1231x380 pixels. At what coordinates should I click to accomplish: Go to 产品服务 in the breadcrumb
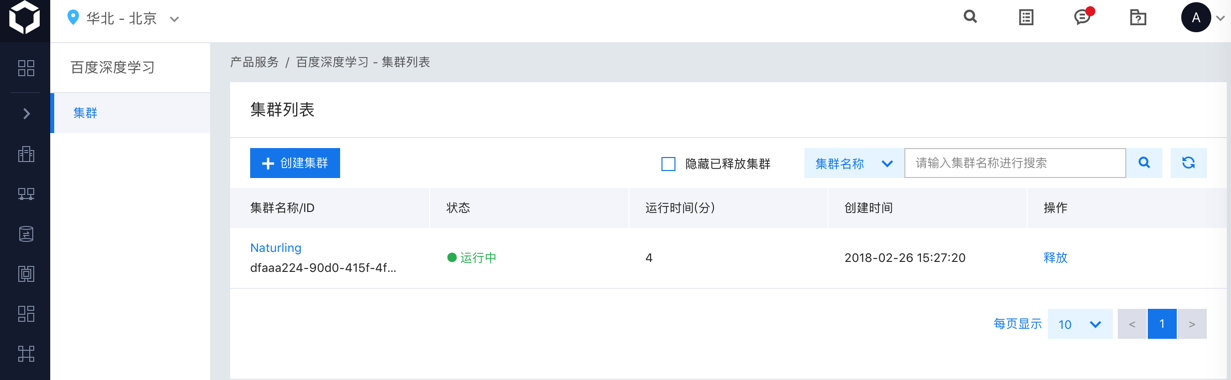tap(254, 62)
